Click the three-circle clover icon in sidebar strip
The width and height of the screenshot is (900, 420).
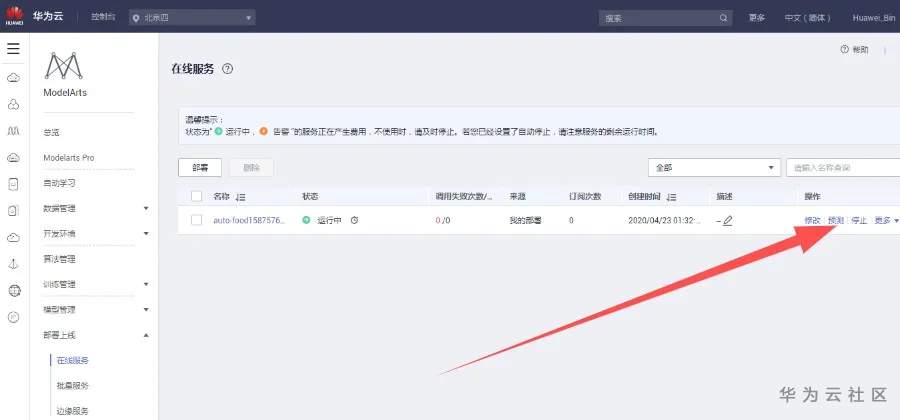pyautogui.click(x=14, y=104)
